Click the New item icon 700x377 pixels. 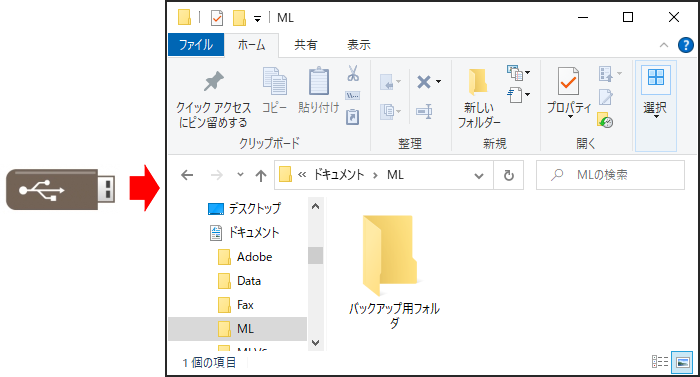515,73
